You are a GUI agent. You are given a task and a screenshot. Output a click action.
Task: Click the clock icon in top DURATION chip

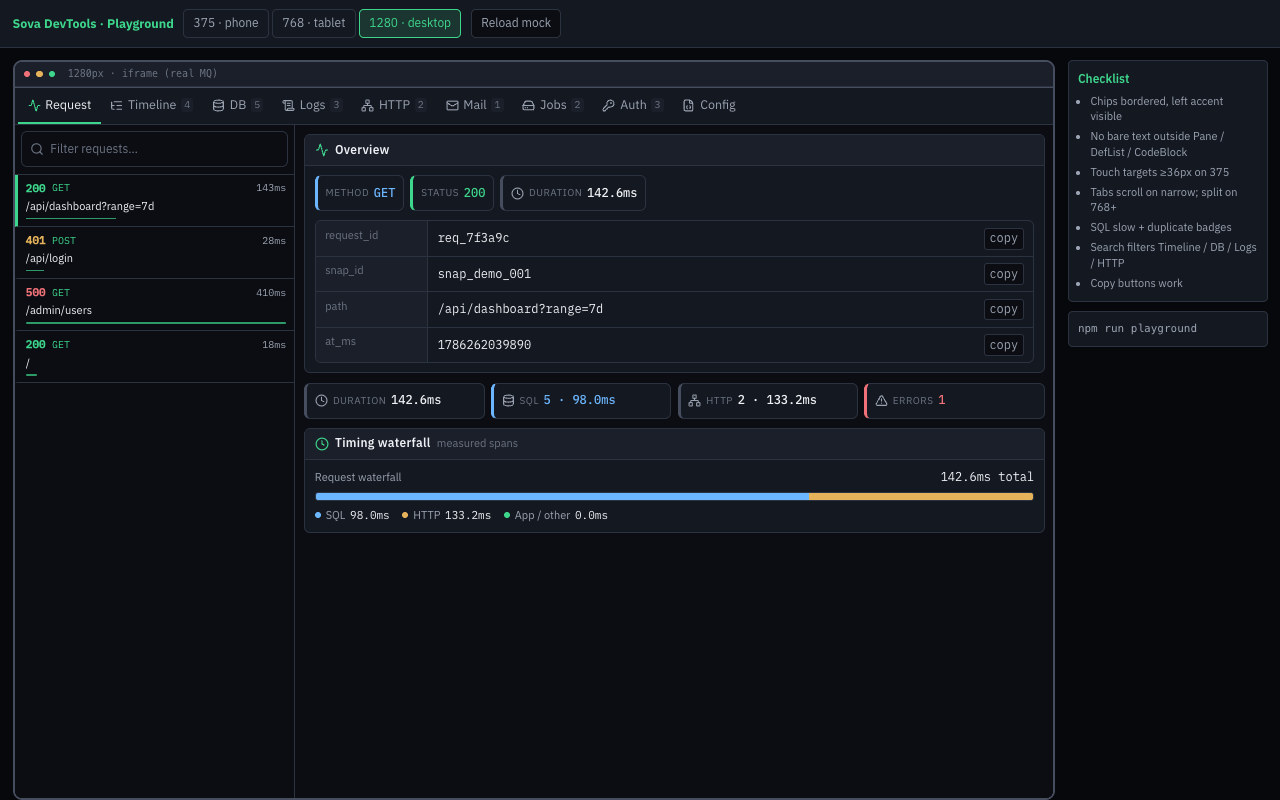pos(517,193)
